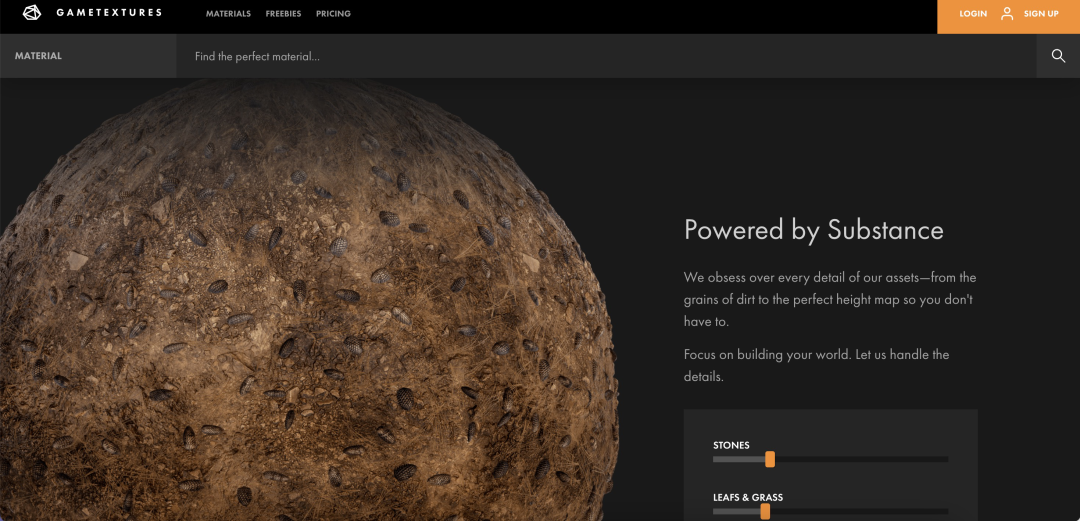Click the Leafs & Grass slider handle
1080x521 pixels.
[765, 511]
